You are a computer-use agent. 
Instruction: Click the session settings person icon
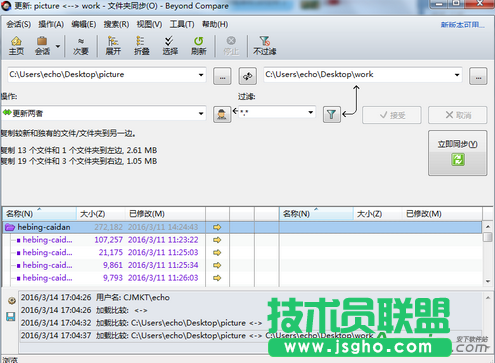222,115
